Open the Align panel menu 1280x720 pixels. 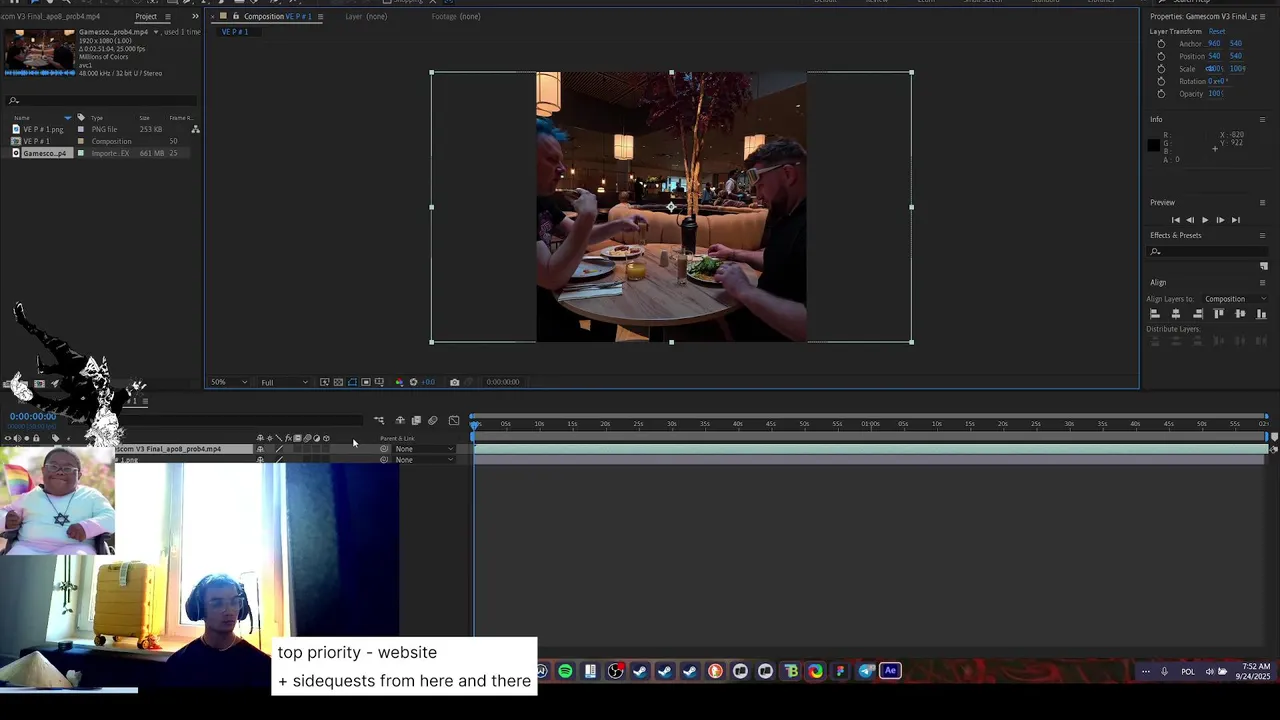1262,282
